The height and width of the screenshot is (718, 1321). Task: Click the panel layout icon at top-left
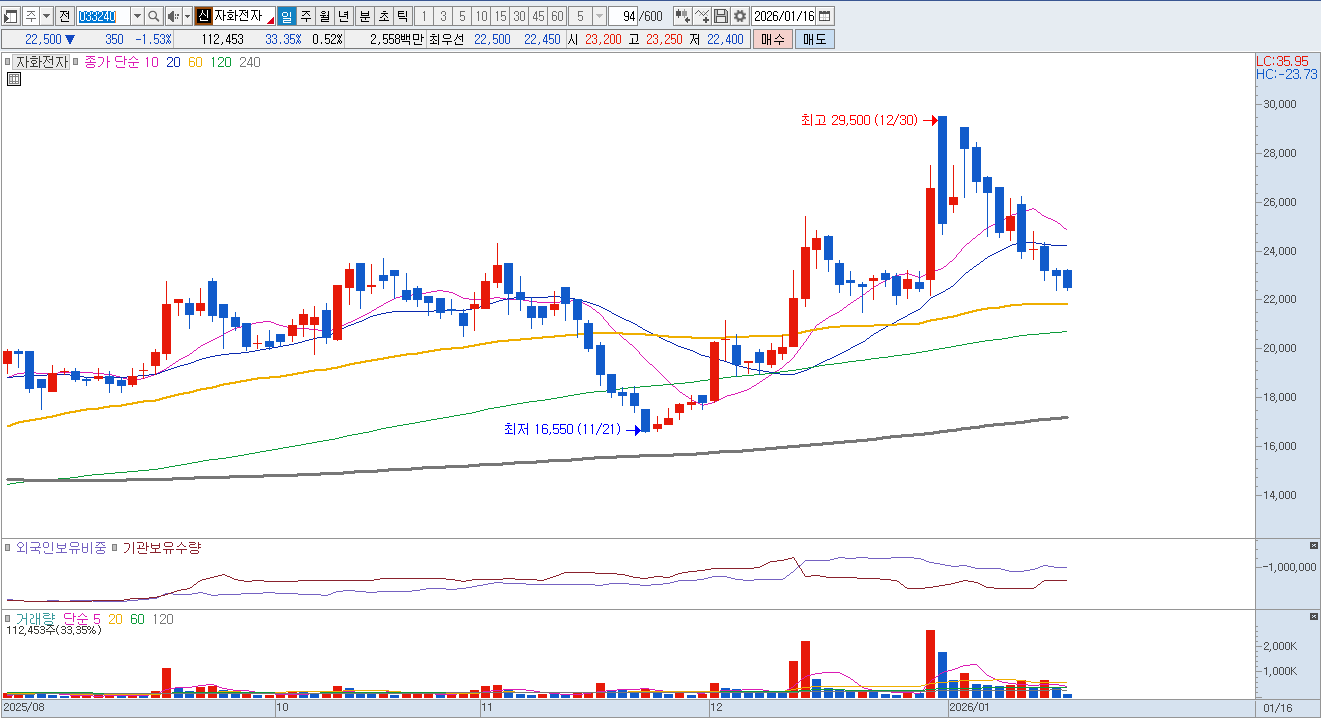click(12, 16)
